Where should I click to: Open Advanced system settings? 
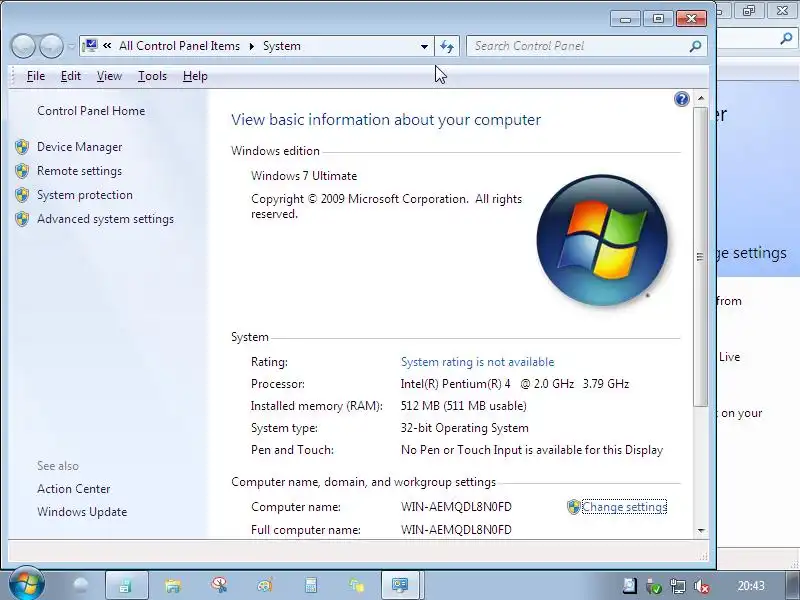click(x=106, y=219)
